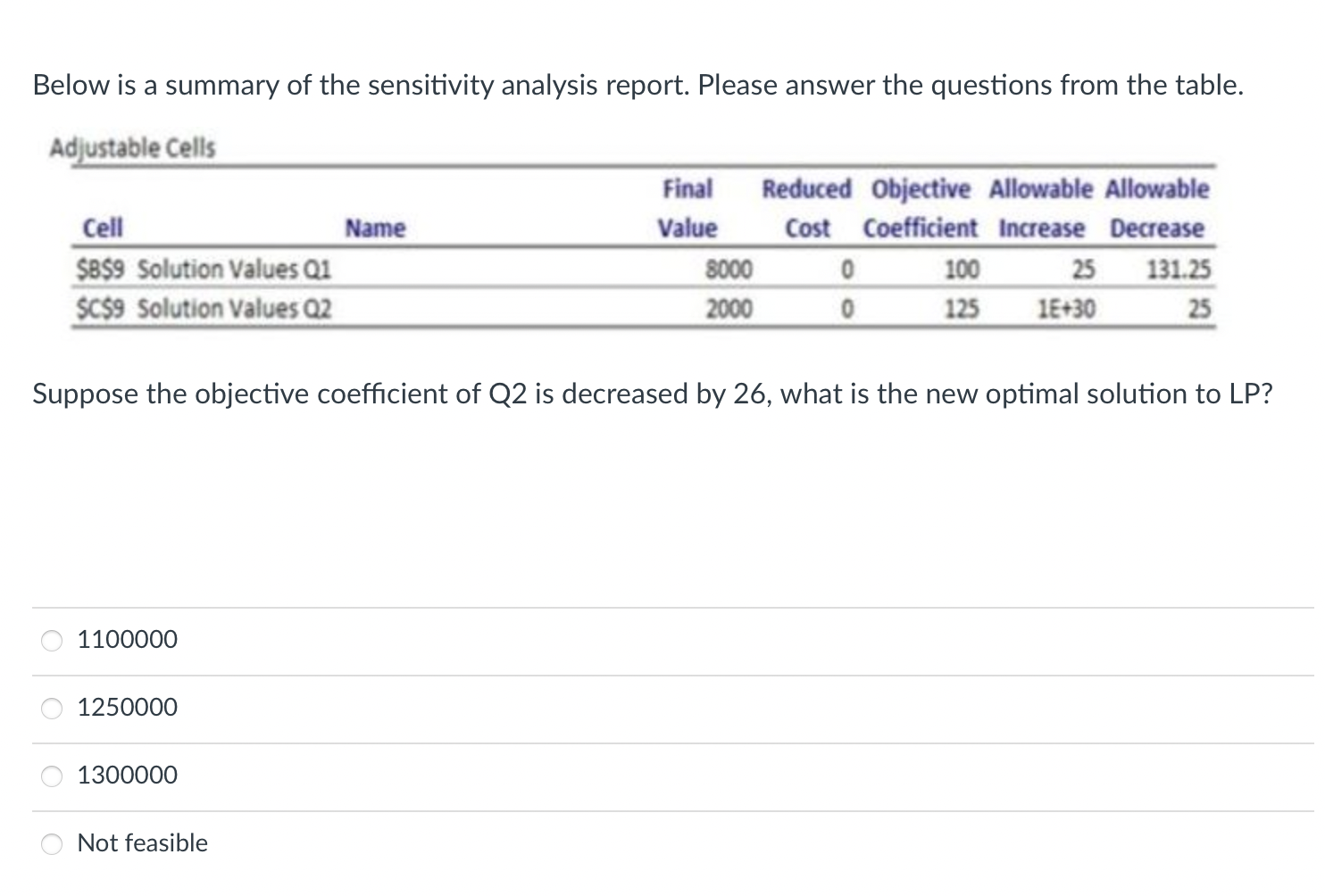1325x896 pixels.
Task: Select the 1300000 answer radio button
Action: coord(52,776)
